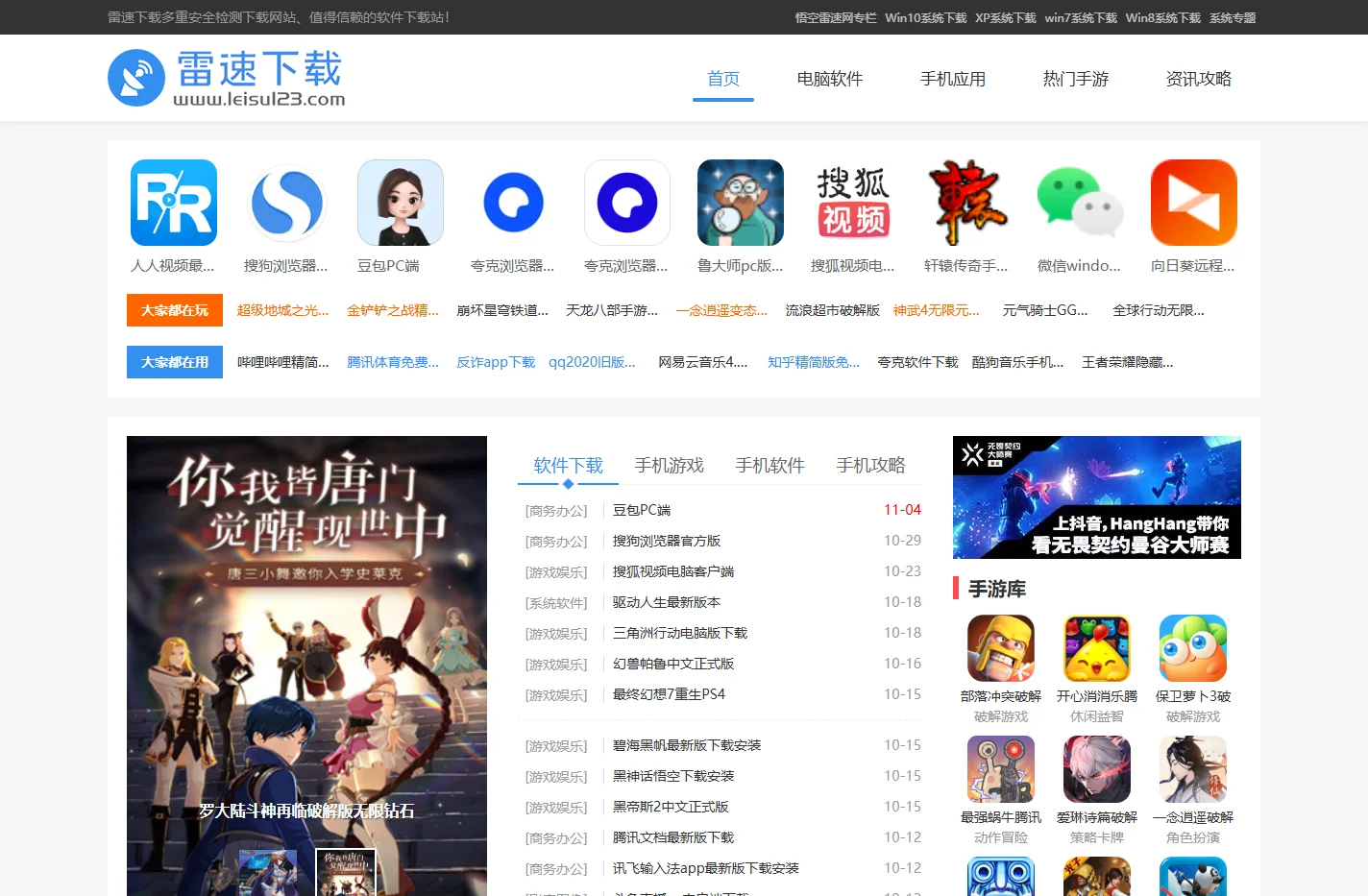The height and width of the screenshot is (896, 1368).
Task: Open the 悟空雷速网专栏 top link
Action: (836, 17)
